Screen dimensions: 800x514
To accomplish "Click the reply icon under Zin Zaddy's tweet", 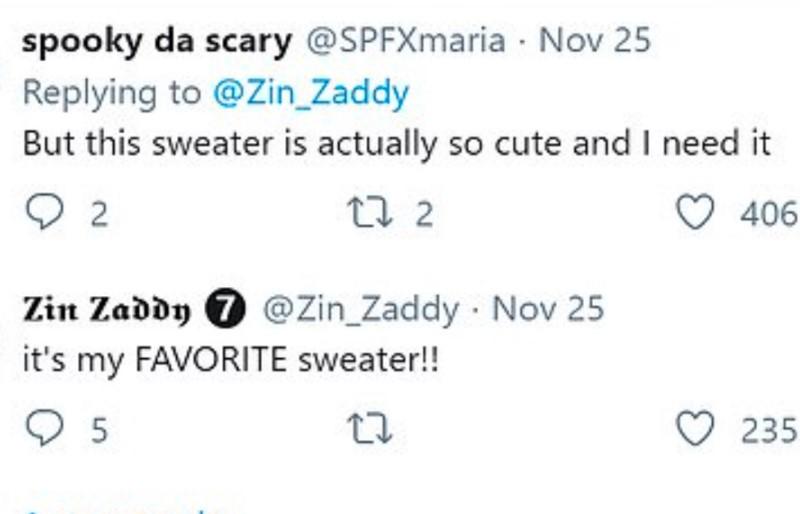I will click(42, 429).
